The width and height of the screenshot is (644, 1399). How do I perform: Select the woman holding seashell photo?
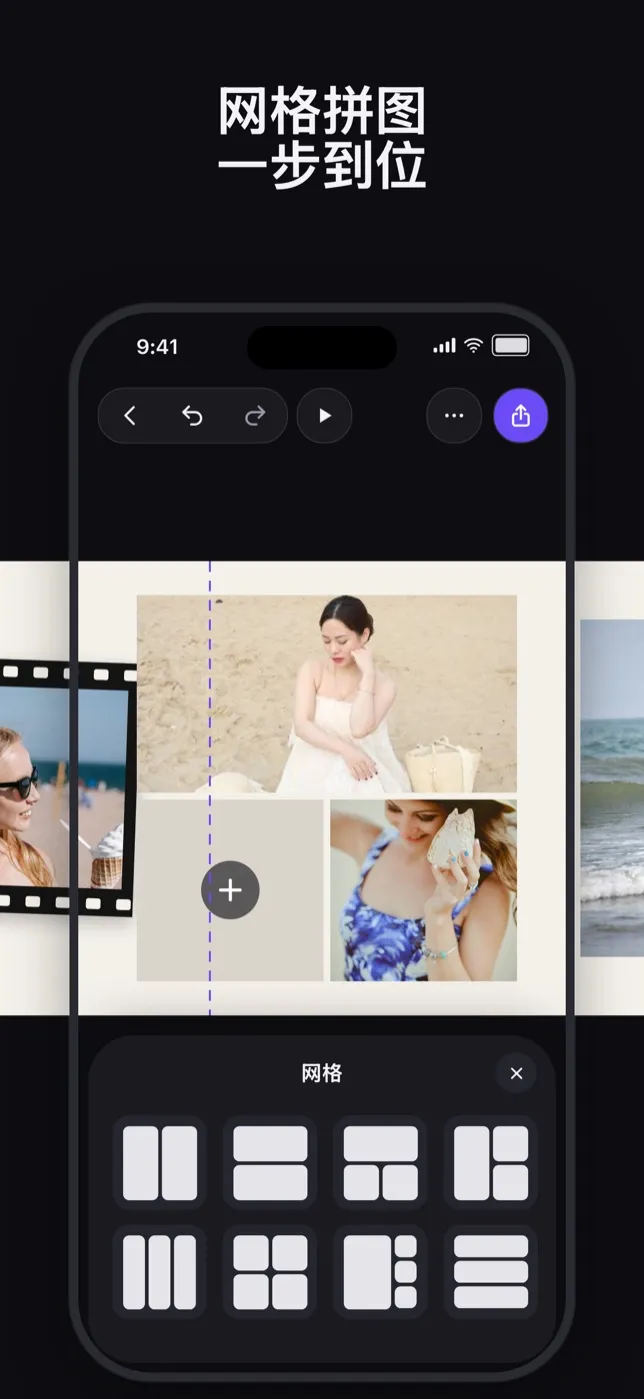(x=424, y=890)
